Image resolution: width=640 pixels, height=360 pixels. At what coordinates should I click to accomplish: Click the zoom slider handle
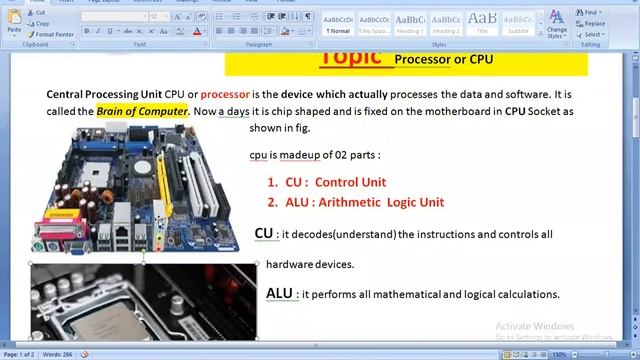606,354
